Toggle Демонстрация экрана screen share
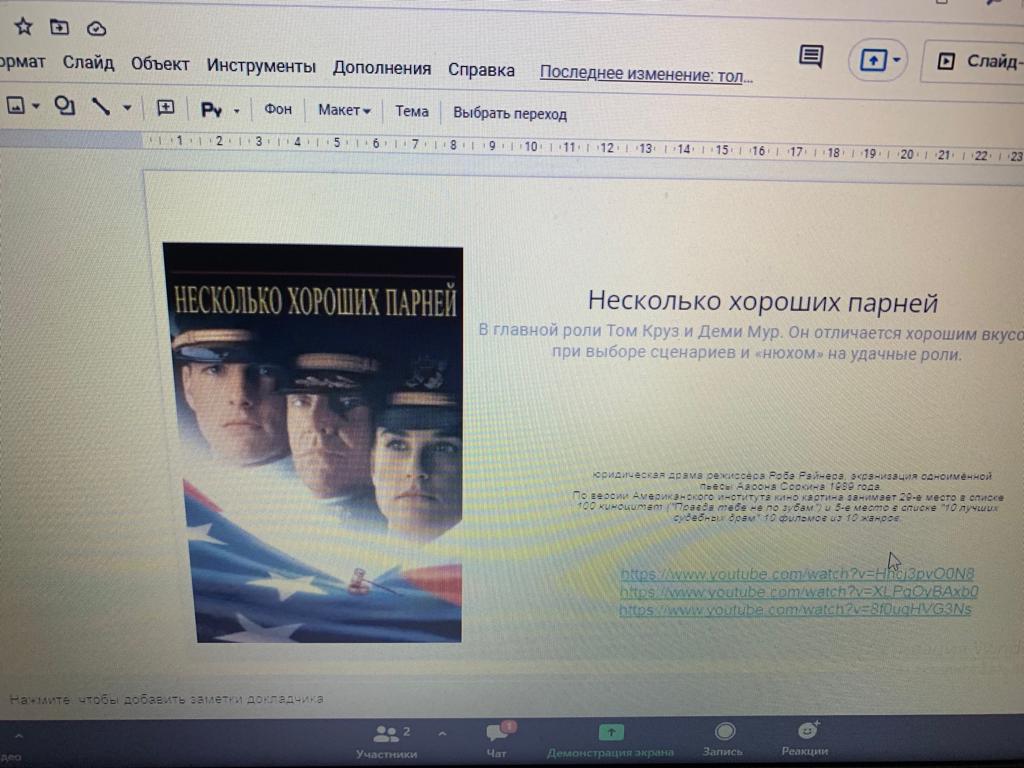This screenshot has width=1024, height=768. pos(610,739)
